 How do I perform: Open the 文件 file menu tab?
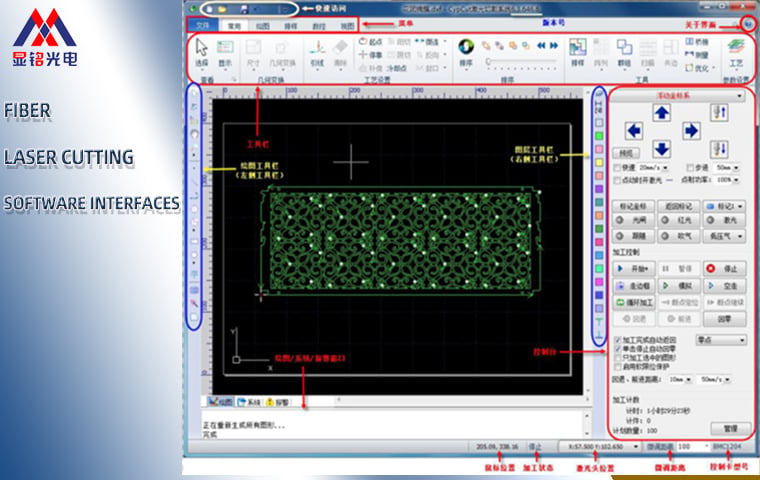coord(202,26)
